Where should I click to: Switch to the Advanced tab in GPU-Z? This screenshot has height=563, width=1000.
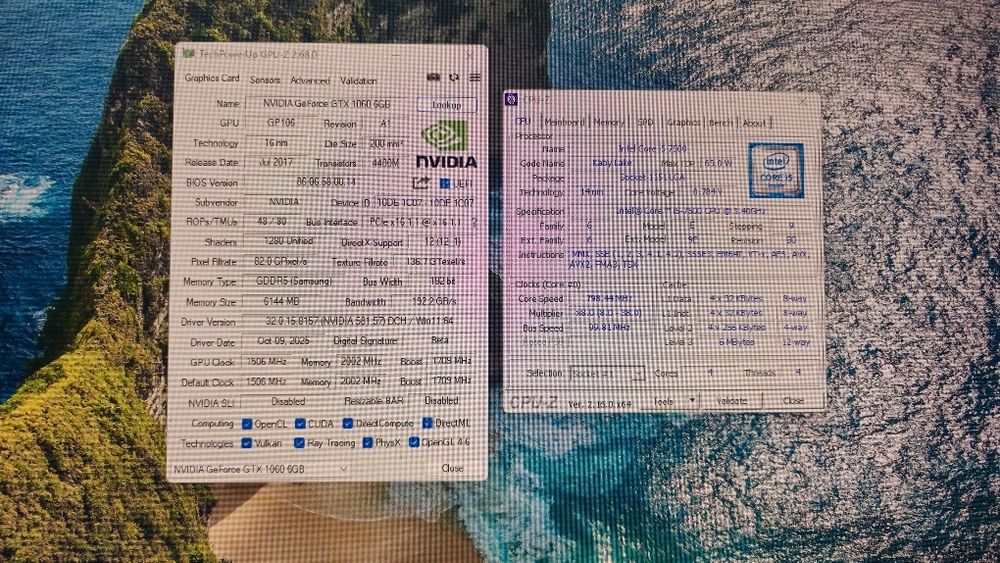(x=310, y=80)
